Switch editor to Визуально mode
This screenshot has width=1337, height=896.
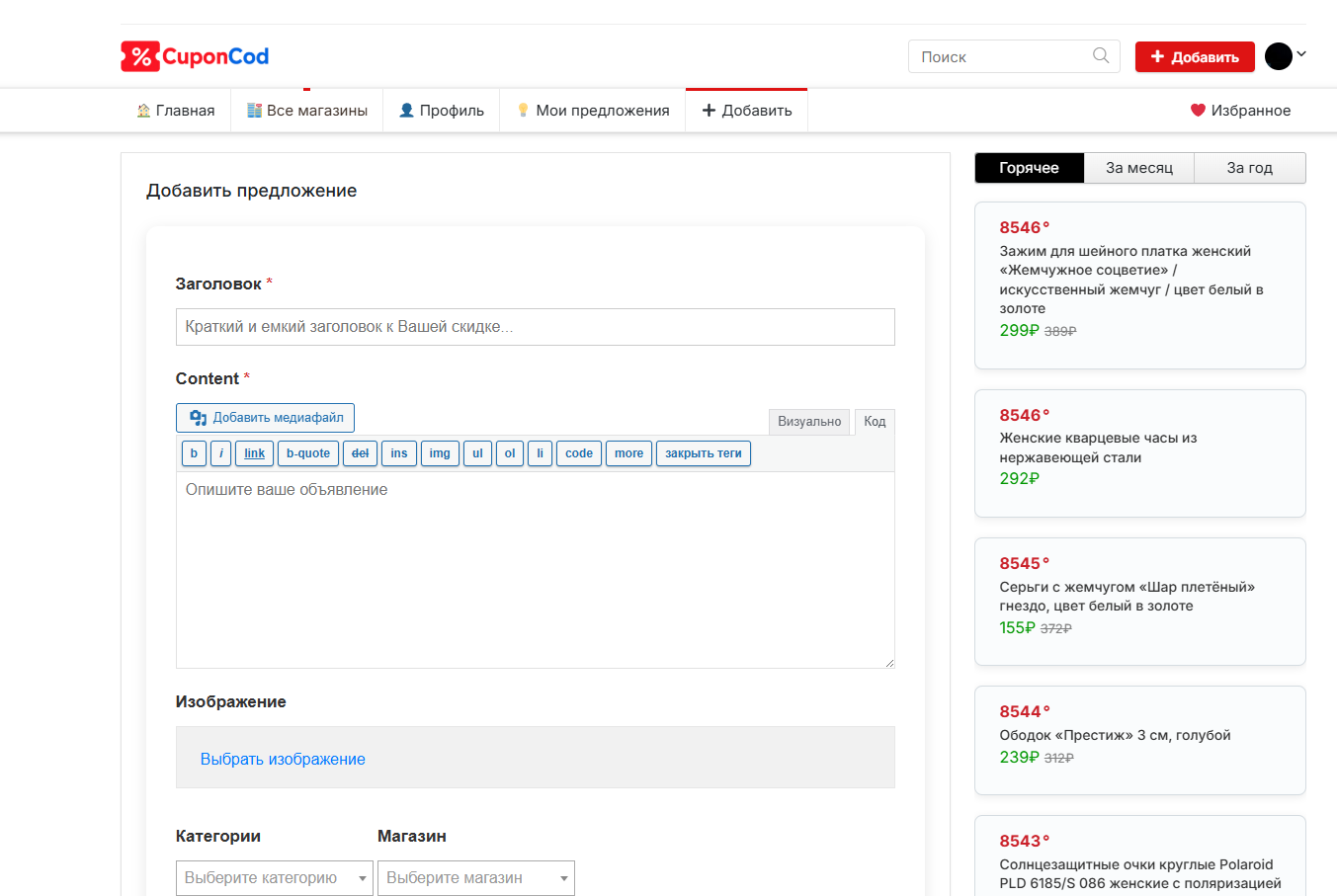point(808,422)
